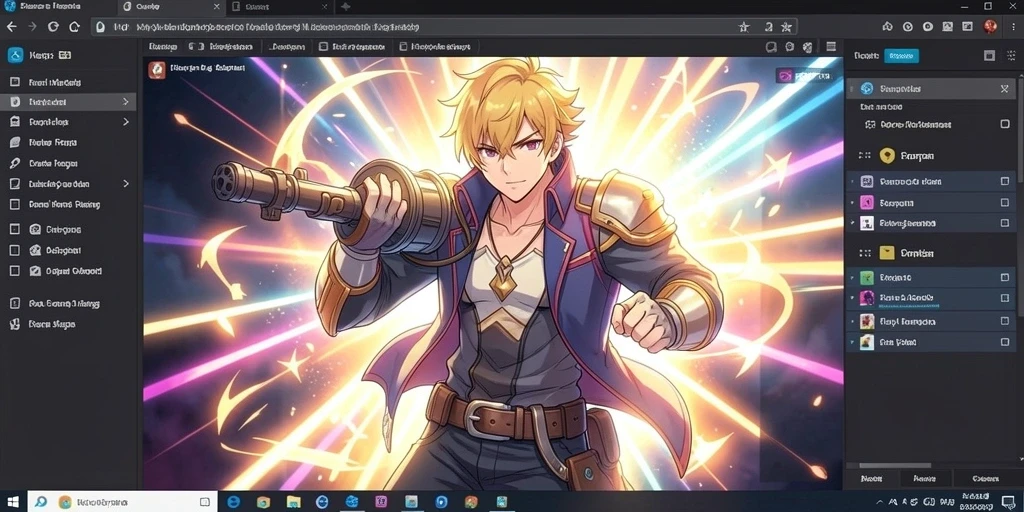The height and width of the screenshot is (512, 1024).
Task: Tick the checkbox on the lavender-thumbnail layer row
Action: [x=1005, y=182]
